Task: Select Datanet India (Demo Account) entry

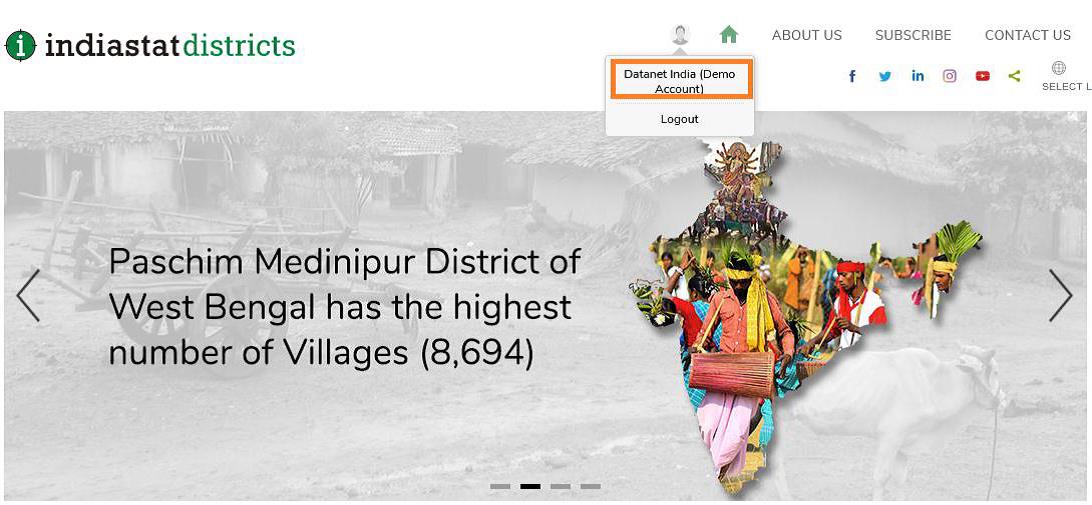Action: point(680,81)
